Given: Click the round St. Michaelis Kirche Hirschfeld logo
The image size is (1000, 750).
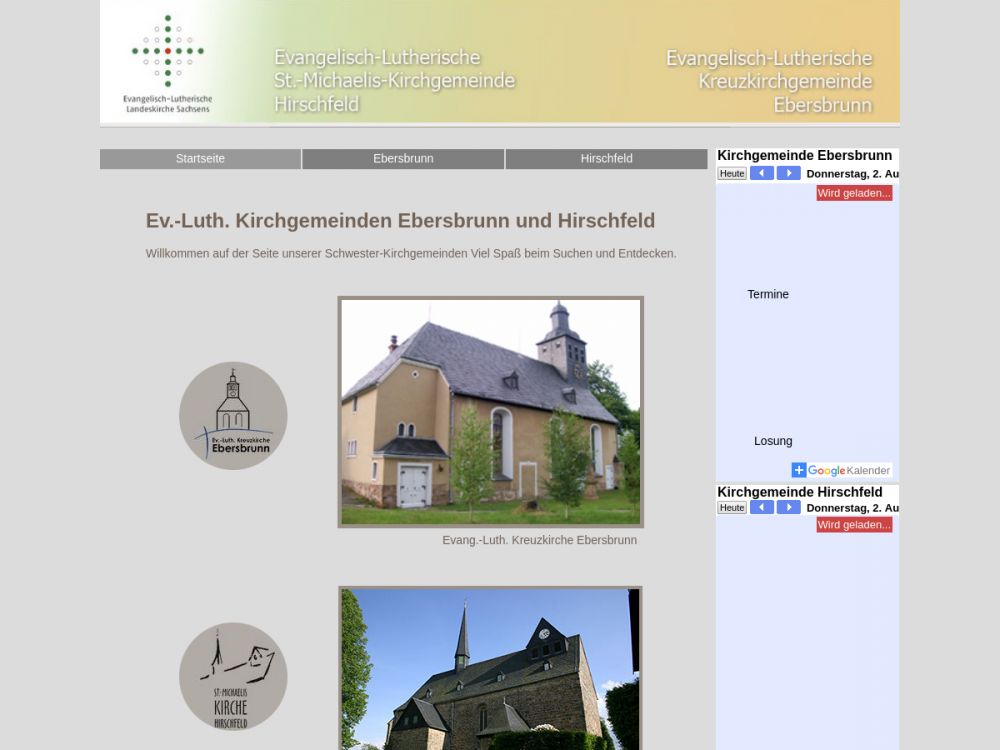Looking at the screenshot, I should click(233, 676).
